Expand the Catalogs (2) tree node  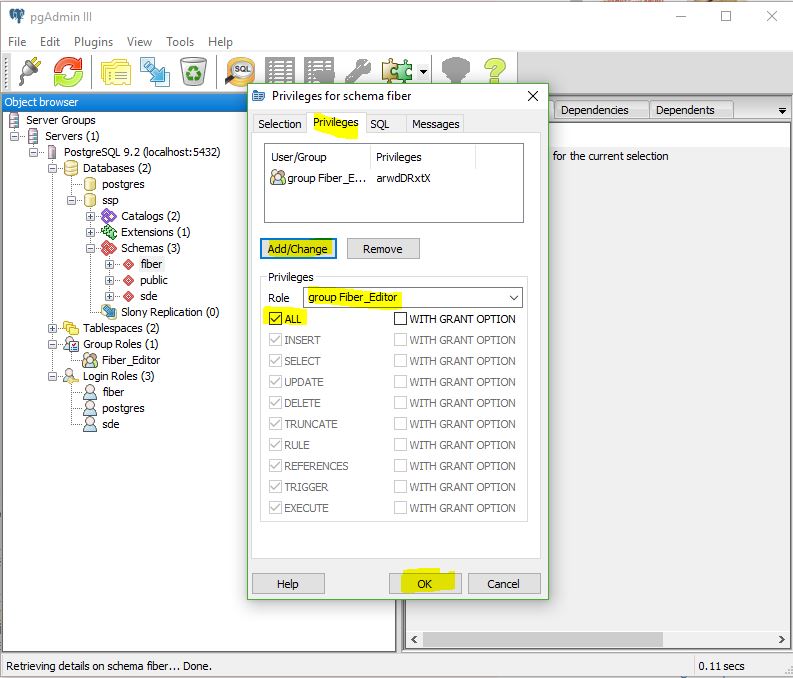91,216
